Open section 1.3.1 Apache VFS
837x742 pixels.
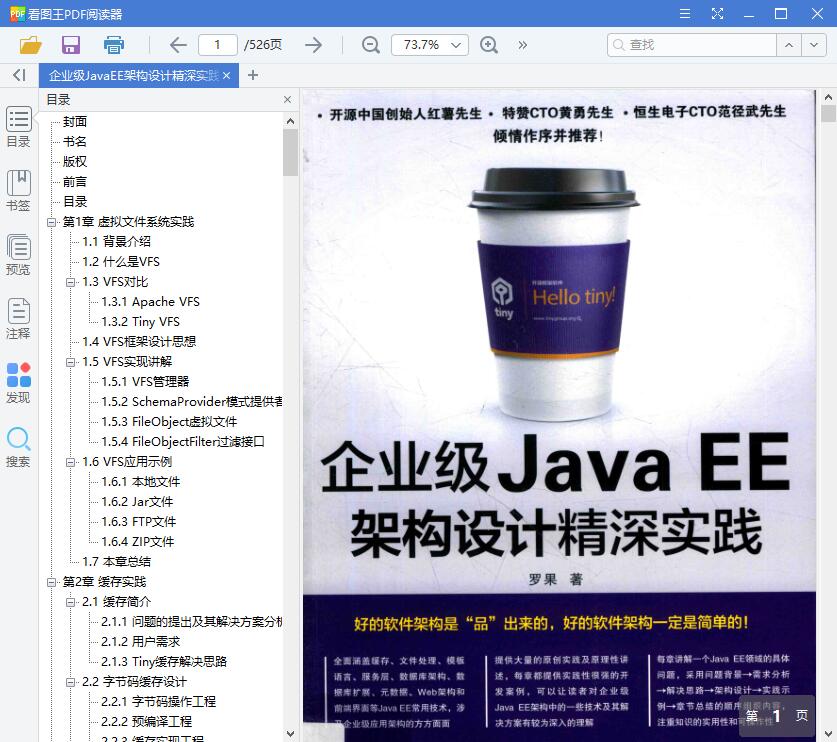click(151, 302)
